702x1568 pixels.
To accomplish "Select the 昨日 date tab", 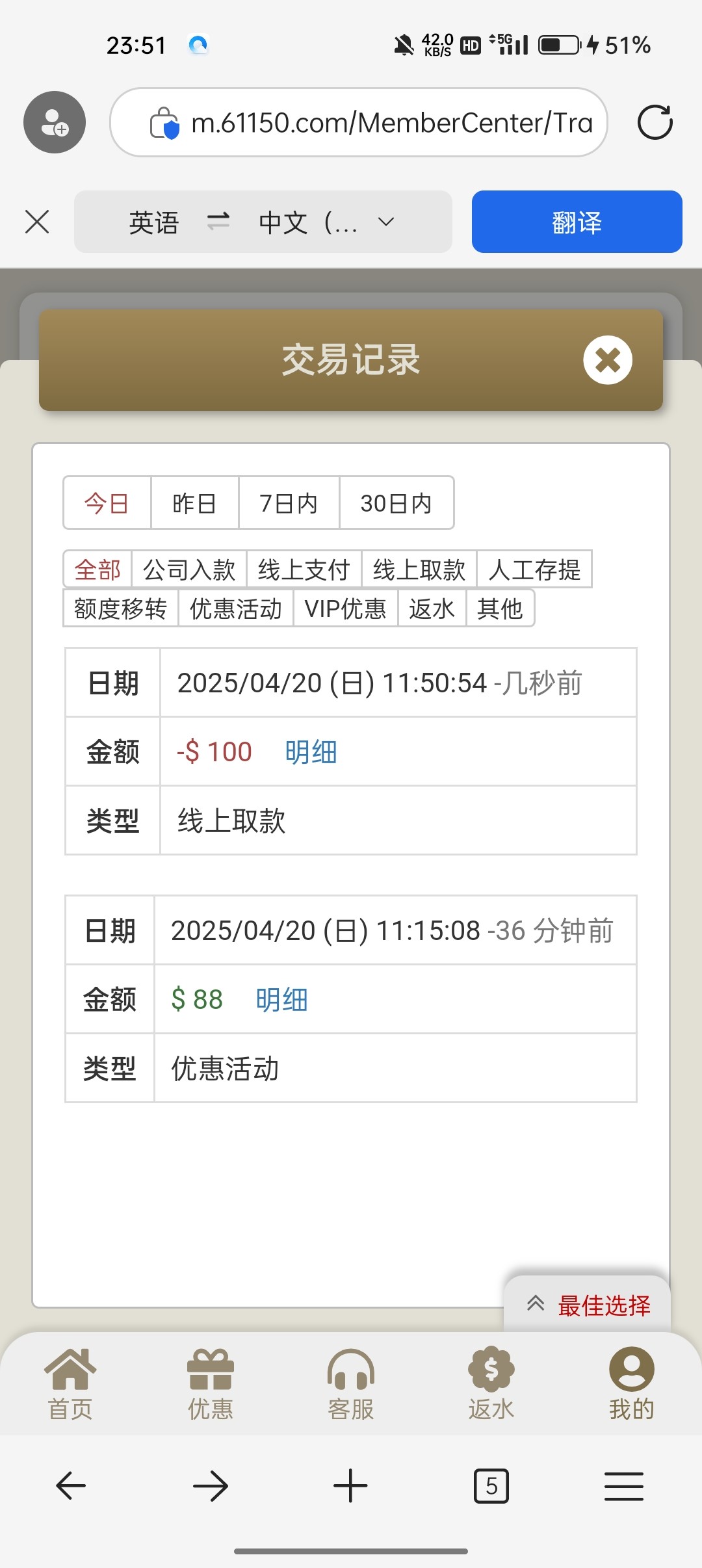I will coord(194,503).
